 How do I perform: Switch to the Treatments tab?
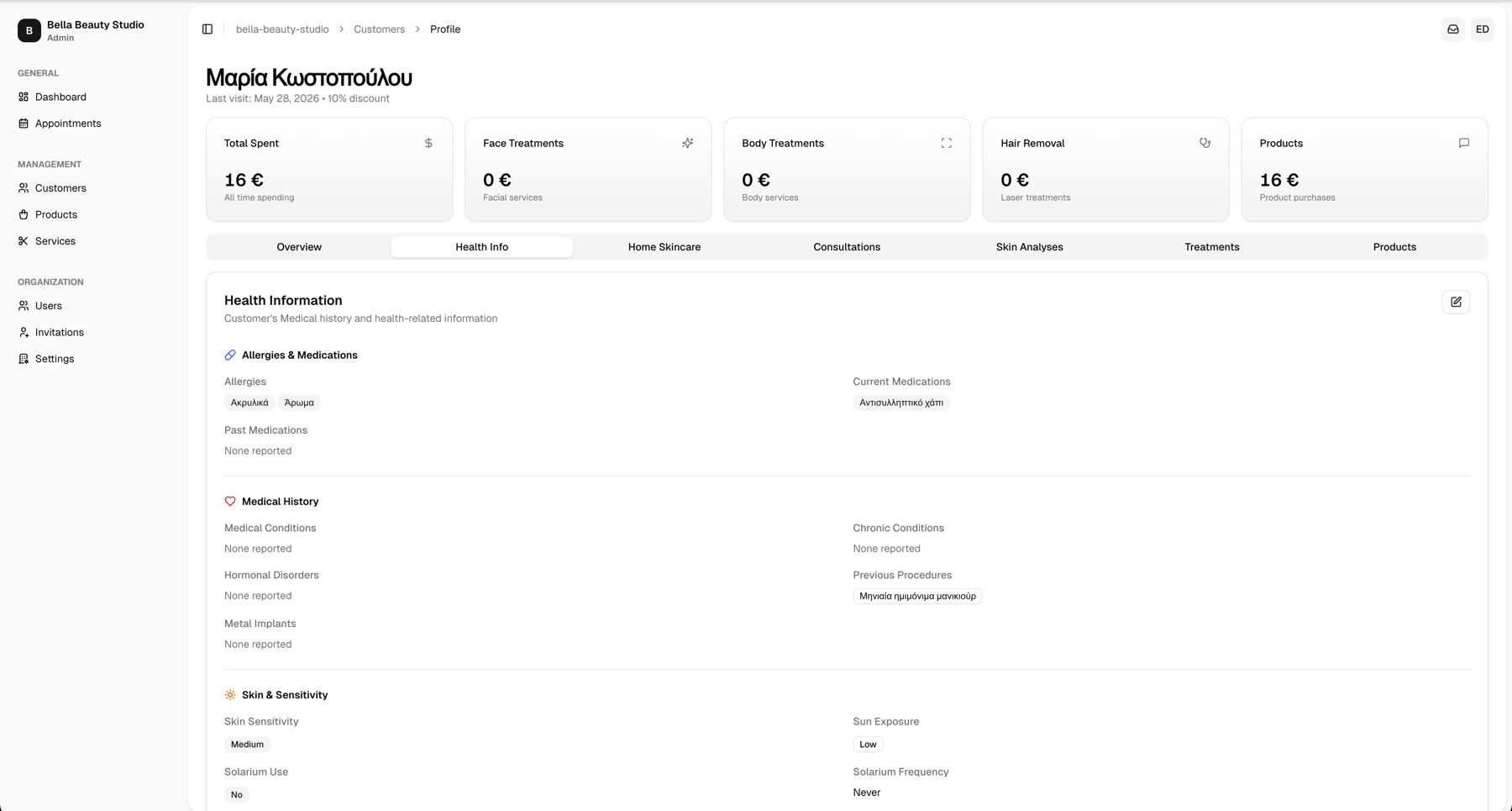click(x=1212, y=247)
